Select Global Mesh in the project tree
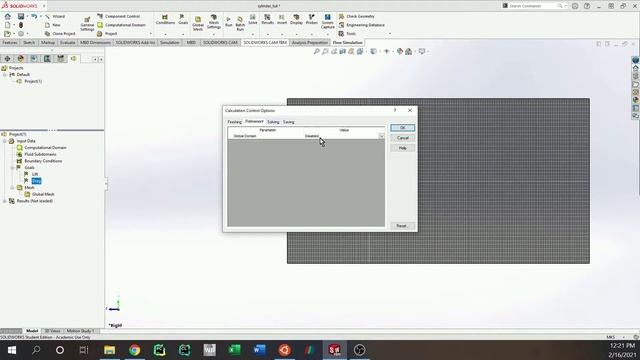Image resolution: width=640 pixels, height=360 pixels. coord(43,194)
